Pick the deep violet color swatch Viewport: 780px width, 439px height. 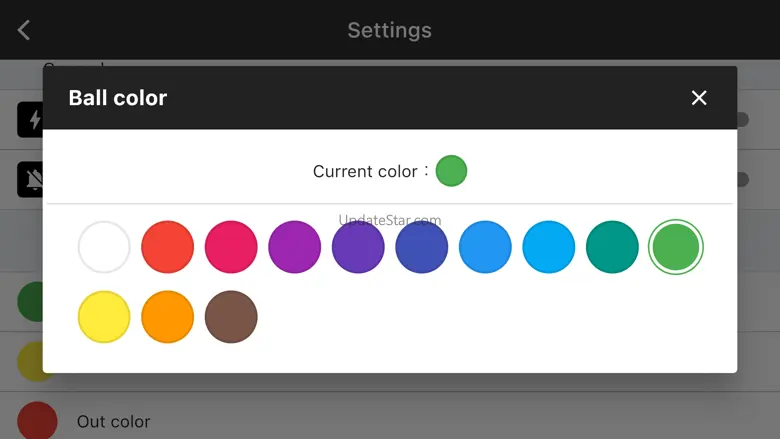[x=358, y=247]
